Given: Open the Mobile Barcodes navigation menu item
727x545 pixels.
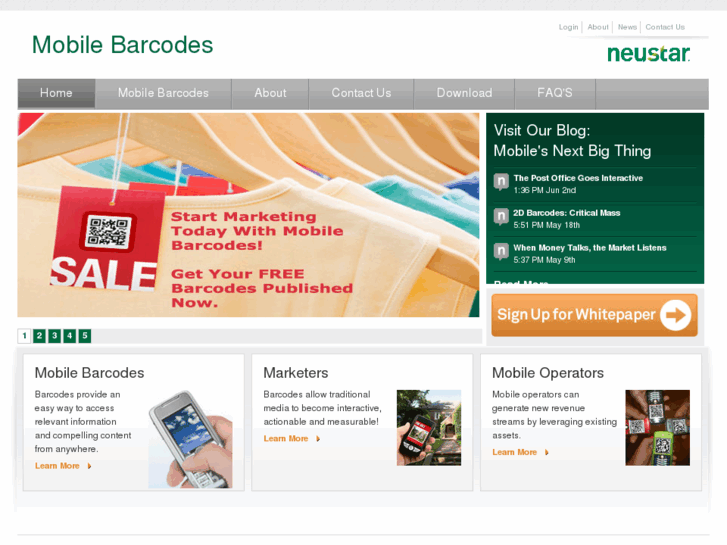Looking at the screenshot, I should [163, 93].
